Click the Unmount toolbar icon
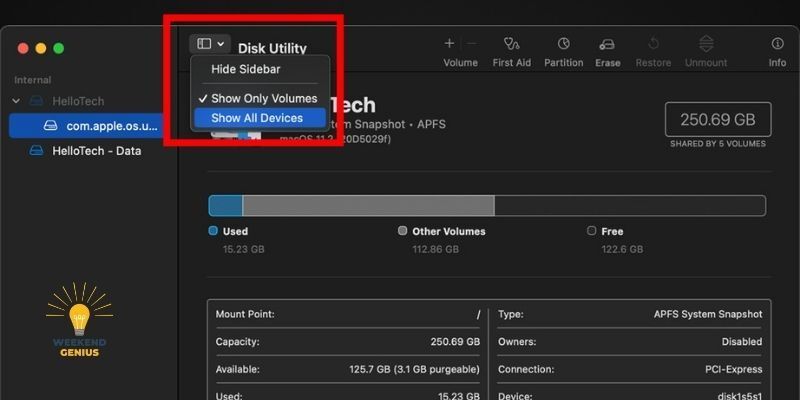This screenshot has height=400, width=800. coord(706,44)
